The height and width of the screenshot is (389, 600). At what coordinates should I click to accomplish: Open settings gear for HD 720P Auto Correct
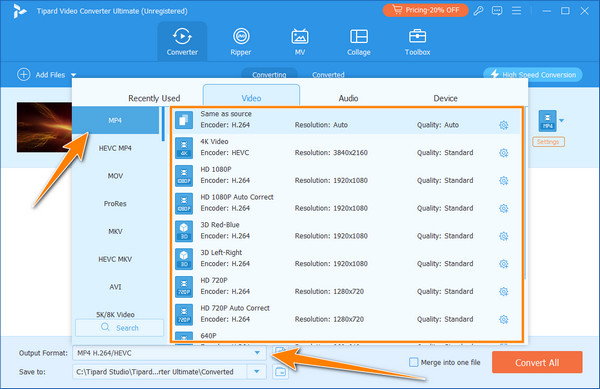[x=504, y=319]
